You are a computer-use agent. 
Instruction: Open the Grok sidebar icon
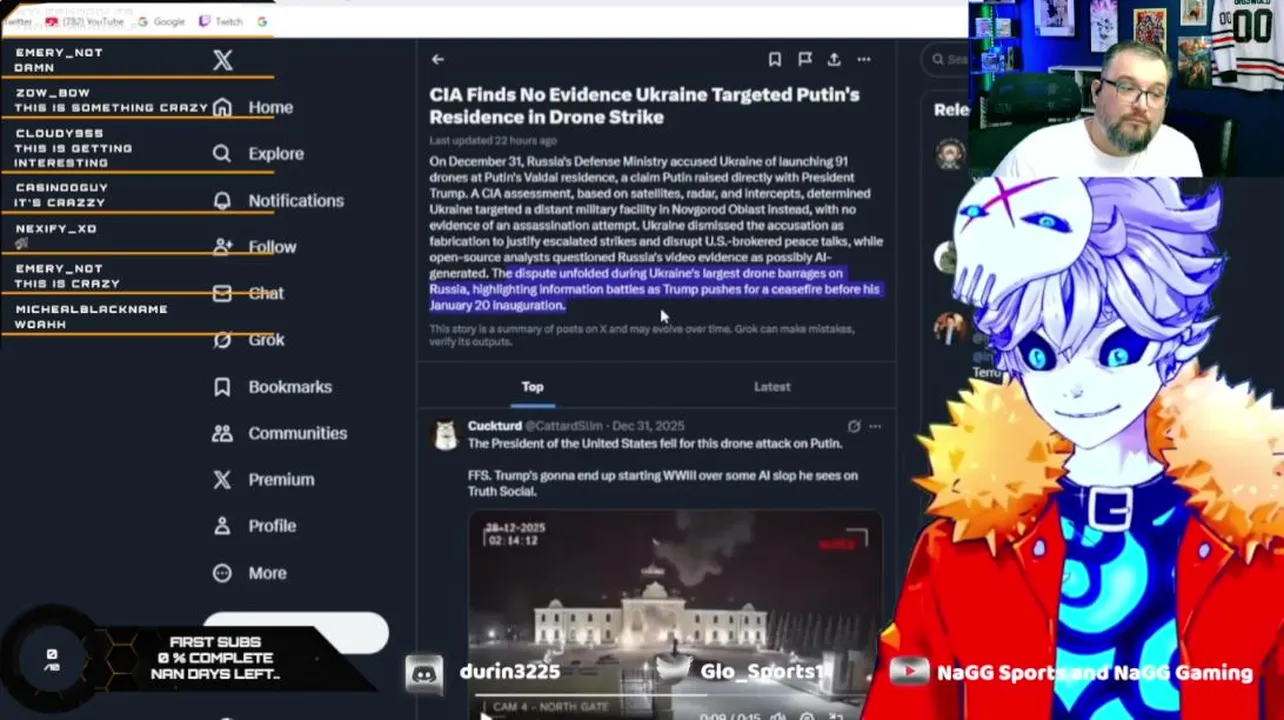coord(222,340)
